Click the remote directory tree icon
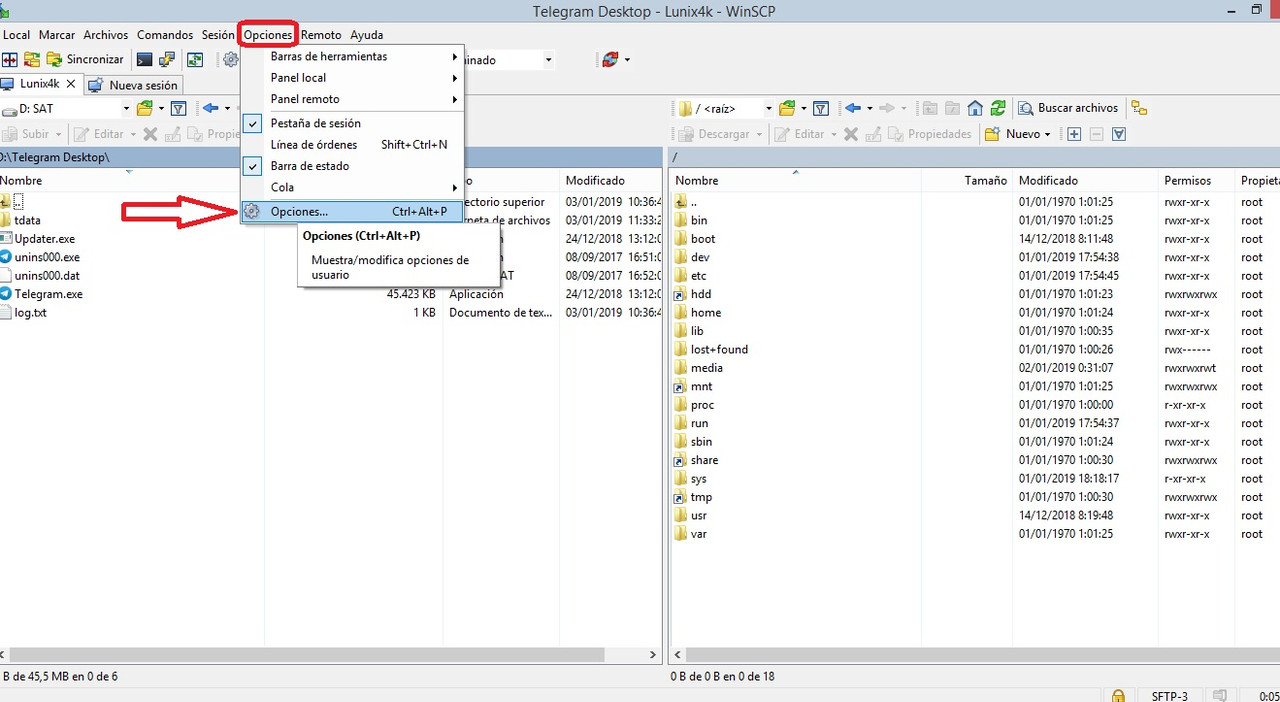The width and height of the screenshot is (1280, 702). tap(1139, 108)
